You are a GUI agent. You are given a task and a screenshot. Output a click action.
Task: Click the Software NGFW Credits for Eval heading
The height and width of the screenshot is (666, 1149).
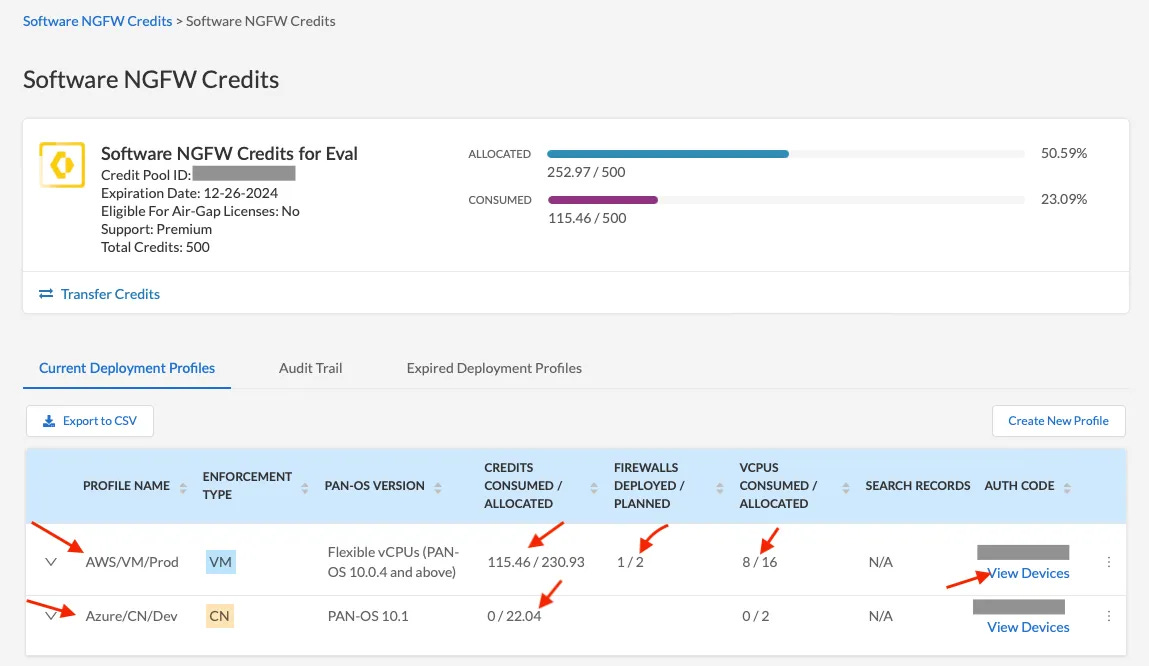coord(229,154)
